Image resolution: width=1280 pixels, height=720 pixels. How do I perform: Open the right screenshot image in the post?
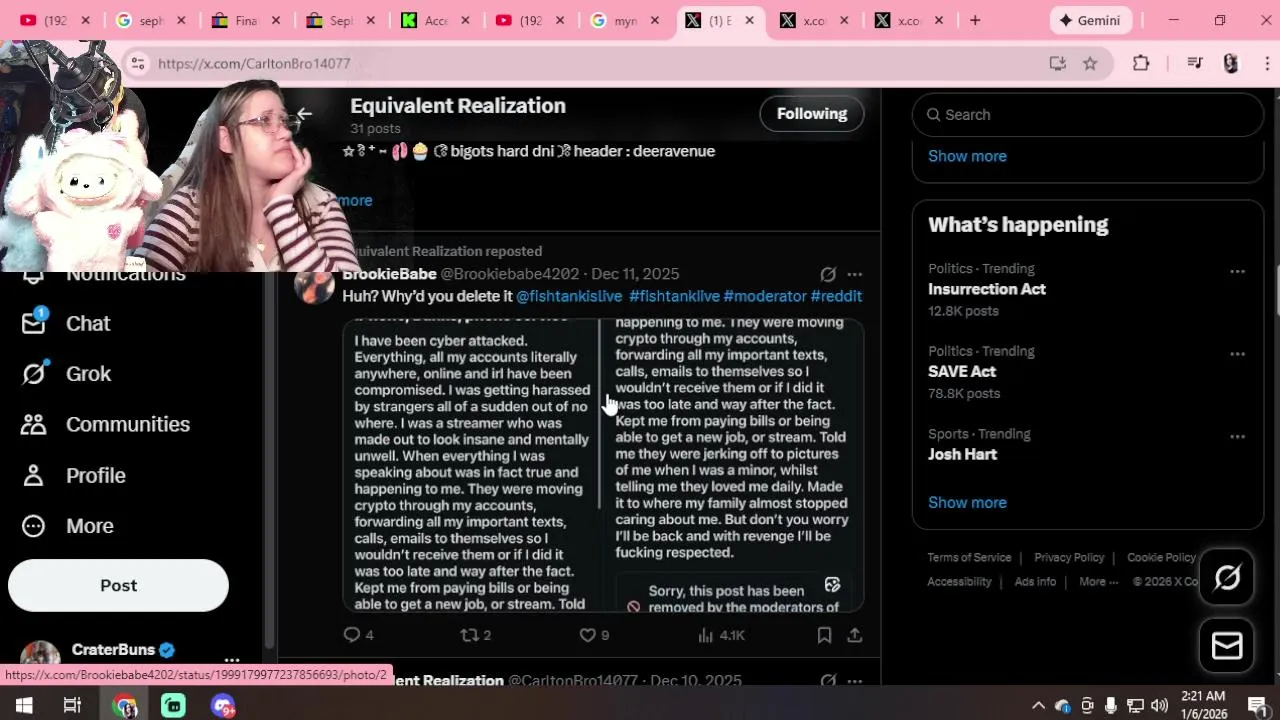pyautogui.click(x=734, y=464)
